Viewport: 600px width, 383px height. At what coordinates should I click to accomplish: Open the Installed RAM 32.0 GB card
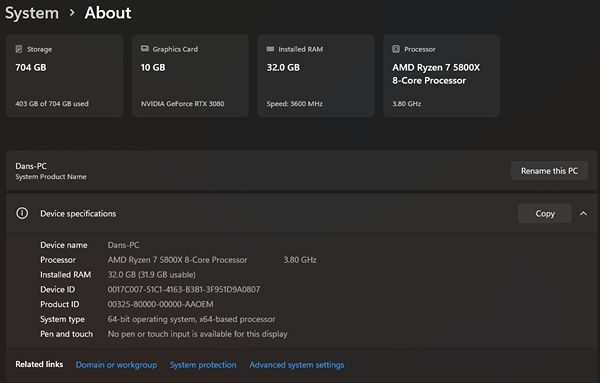(x=316, y=76)
